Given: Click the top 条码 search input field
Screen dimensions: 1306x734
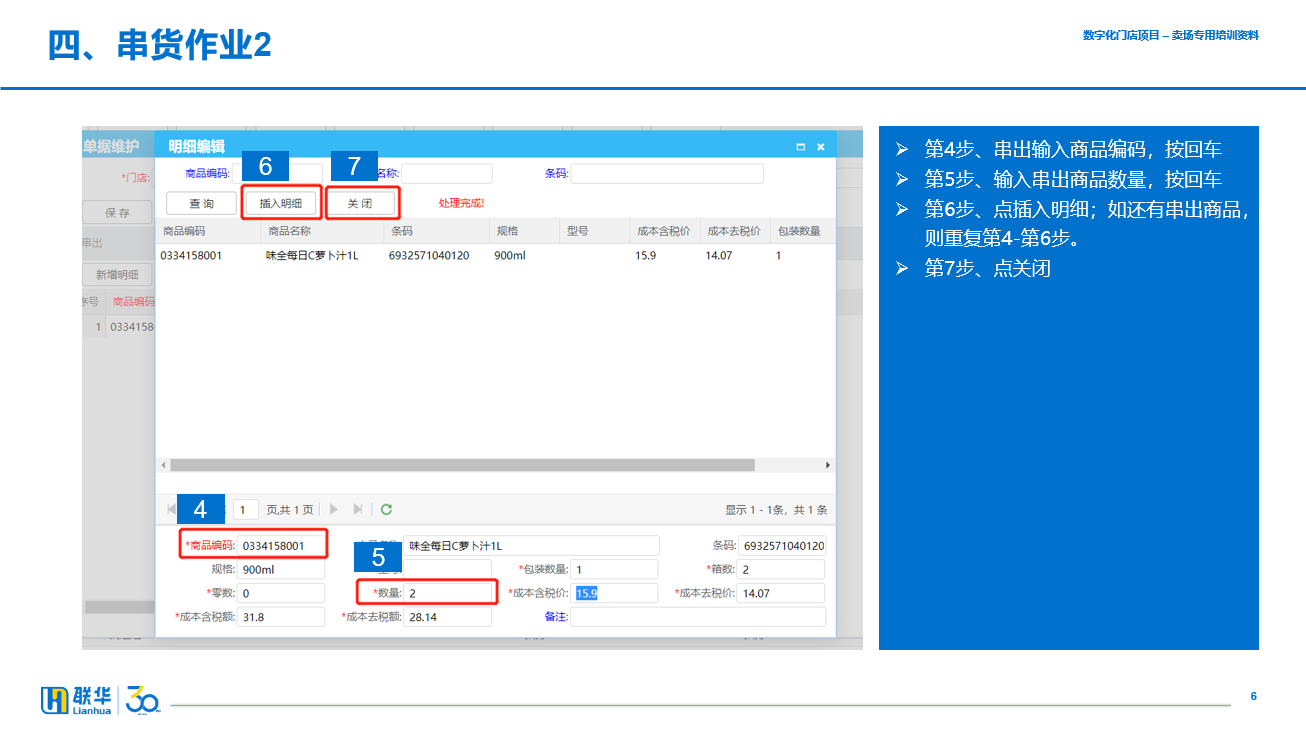Looking at the screenshot, I should (667, 174).
